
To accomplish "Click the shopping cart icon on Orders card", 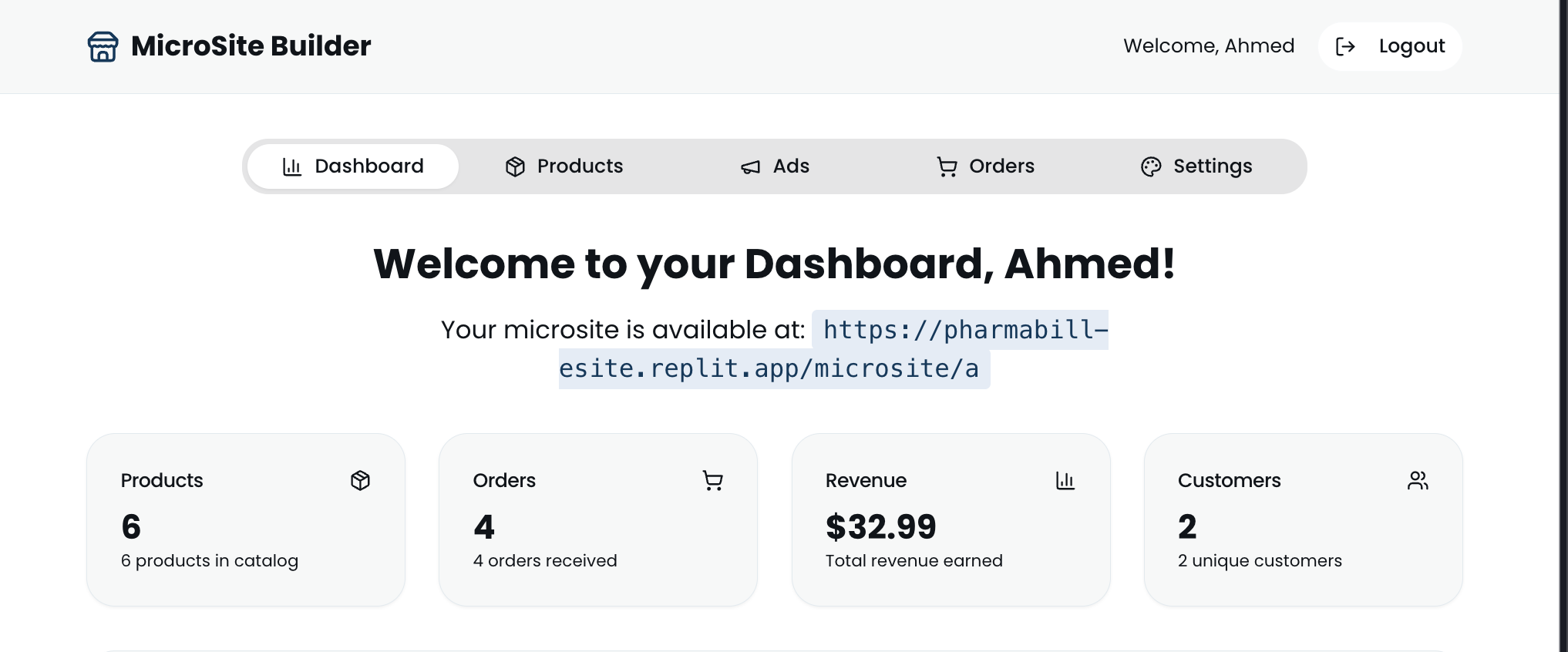I will [x=713, y=480].
